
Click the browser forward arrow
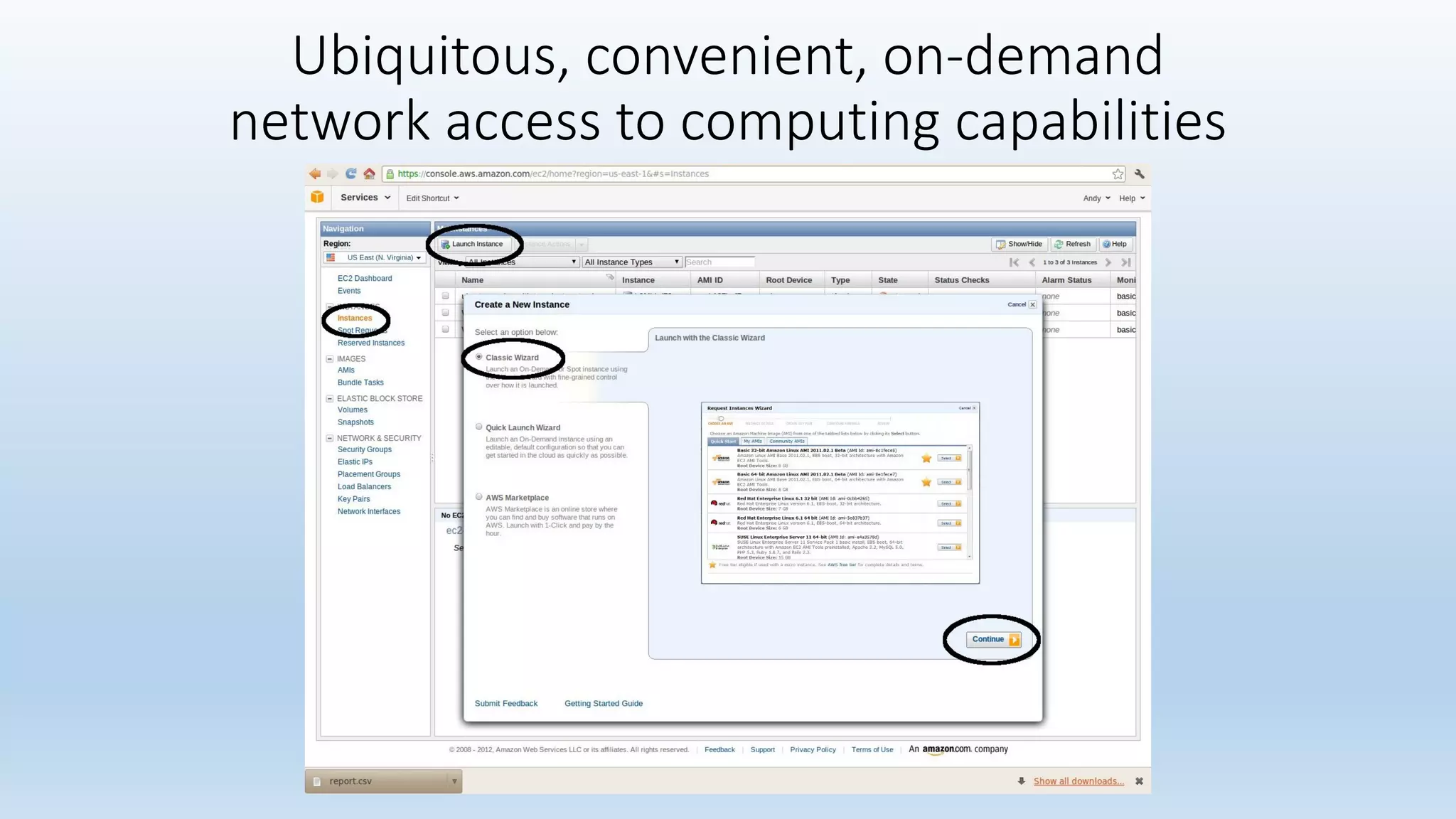click(332, 173)
